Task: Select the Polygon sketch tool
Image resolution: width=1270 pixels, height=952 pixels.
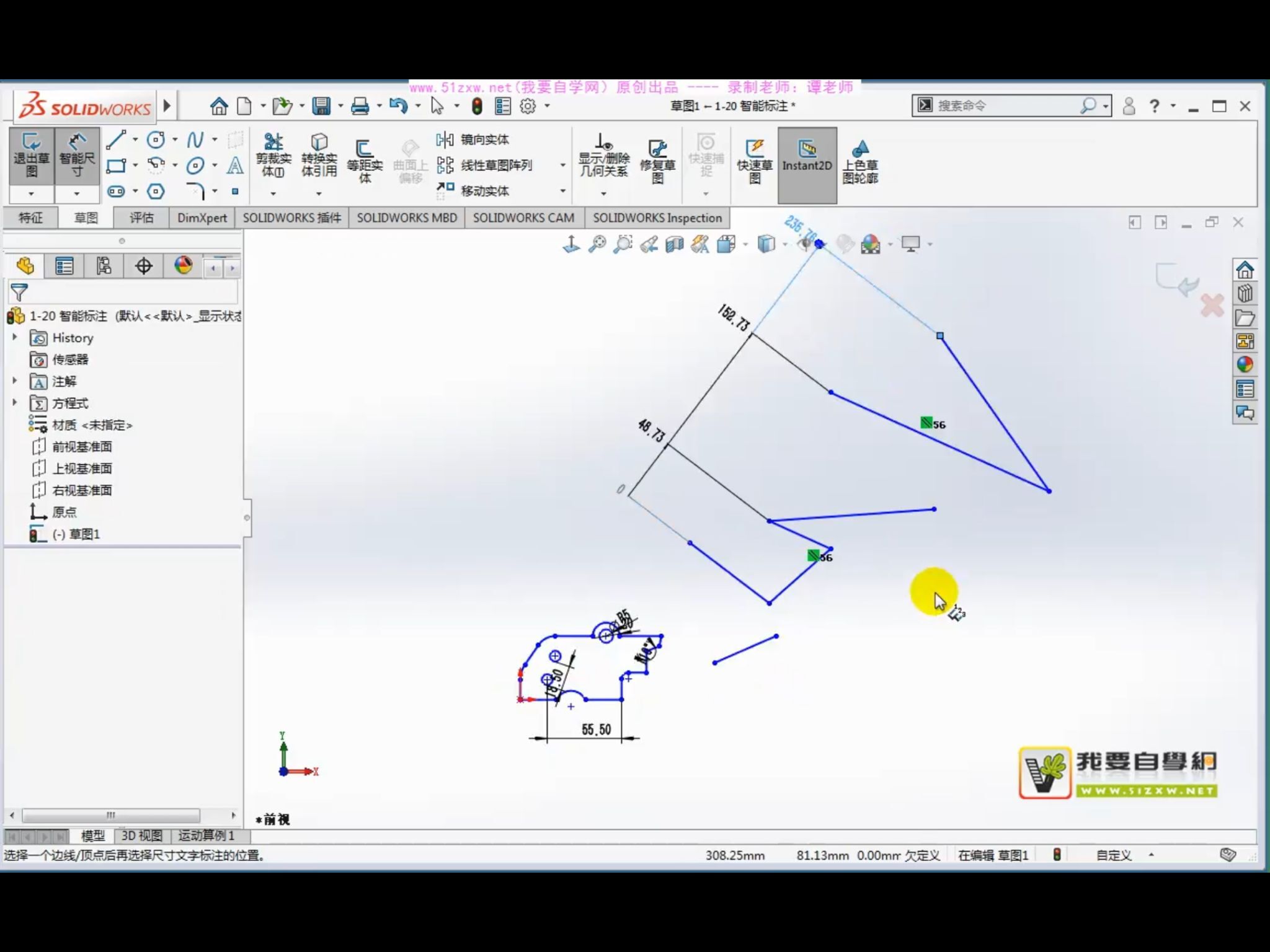Action: [x=156, y=192]
